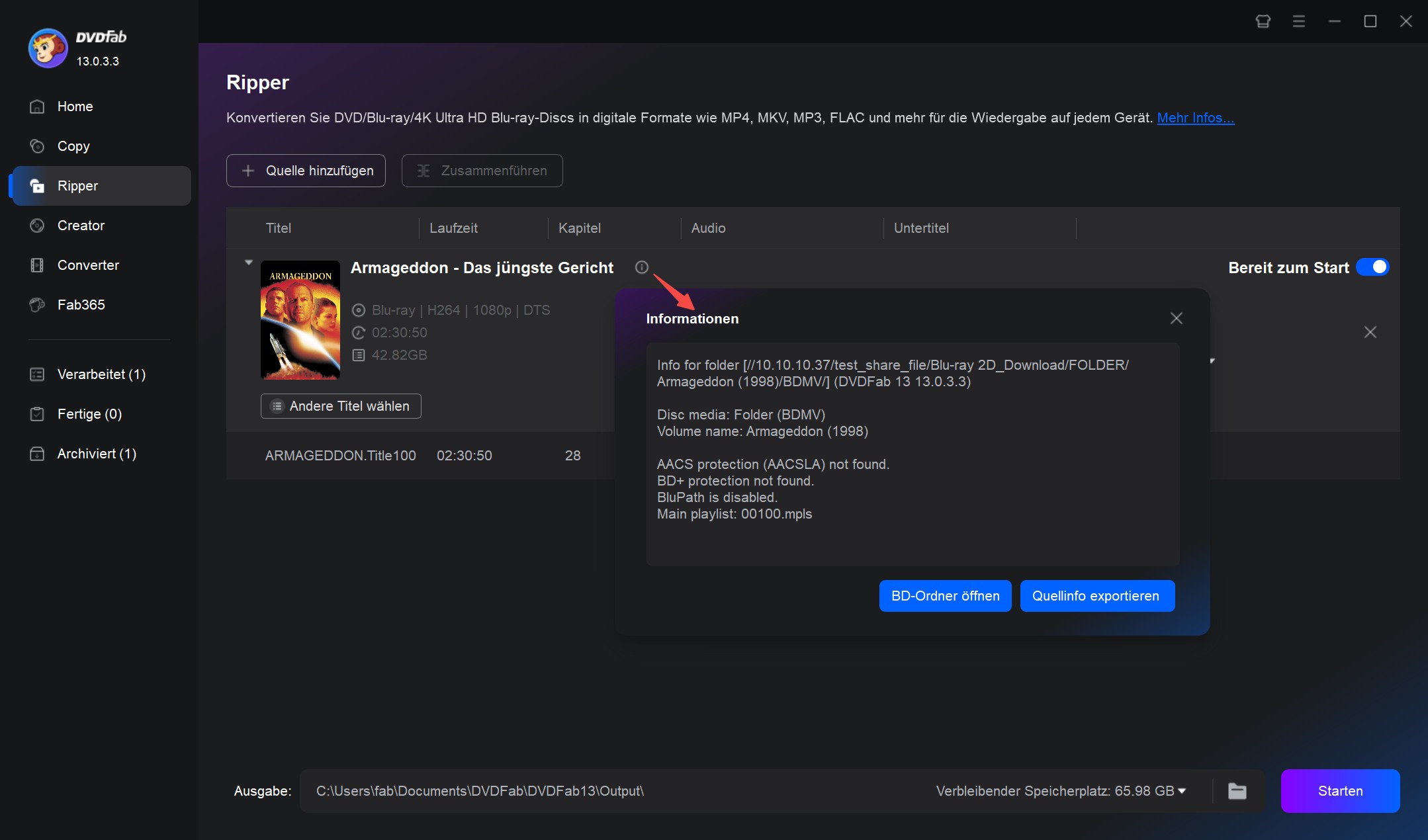Close the Informationen dialog
This screenshot has width=1428, height=840.
[x=1177, y=318]
